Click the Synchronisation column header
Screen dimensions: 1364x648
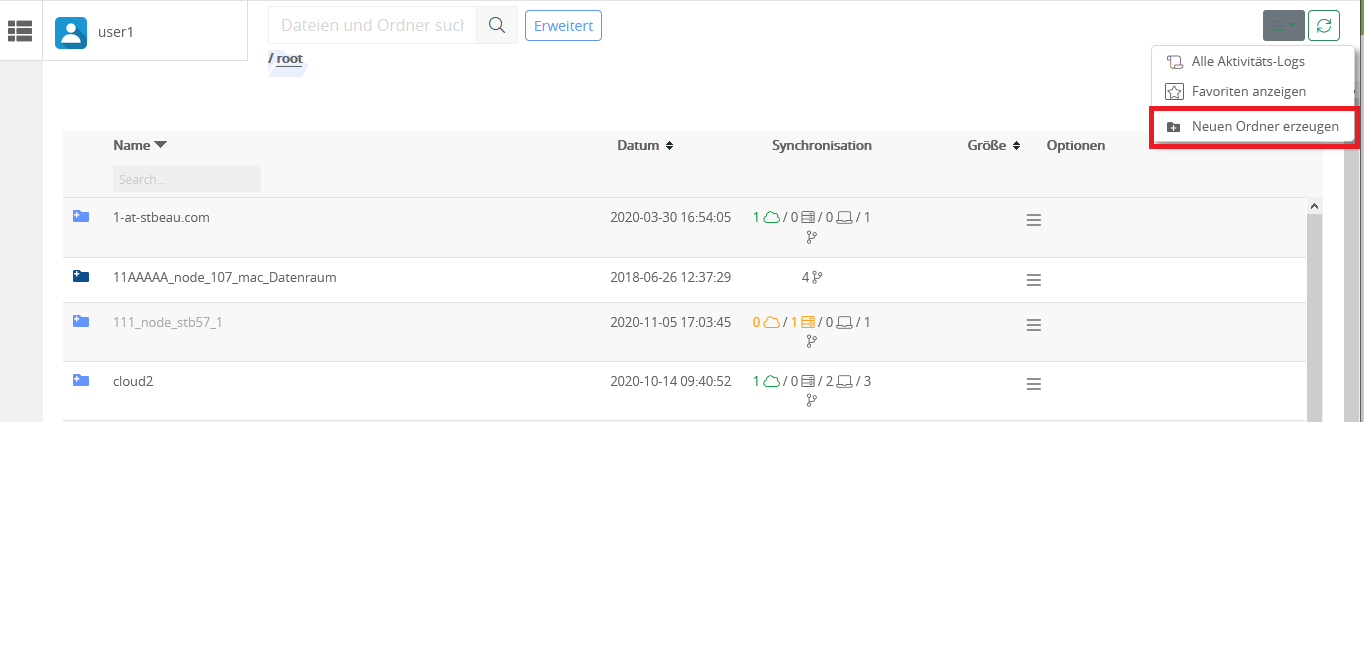822,145
